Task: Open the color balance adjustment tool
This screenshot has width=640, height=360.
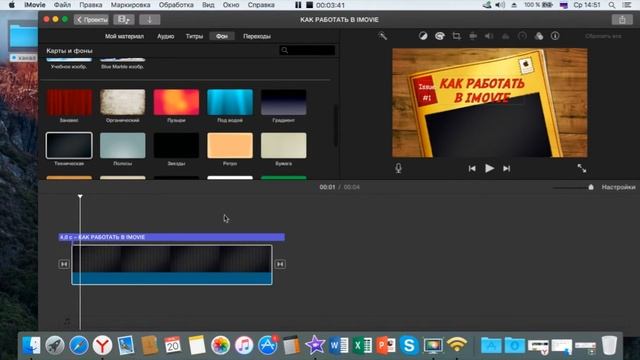Action: (423, 36)
